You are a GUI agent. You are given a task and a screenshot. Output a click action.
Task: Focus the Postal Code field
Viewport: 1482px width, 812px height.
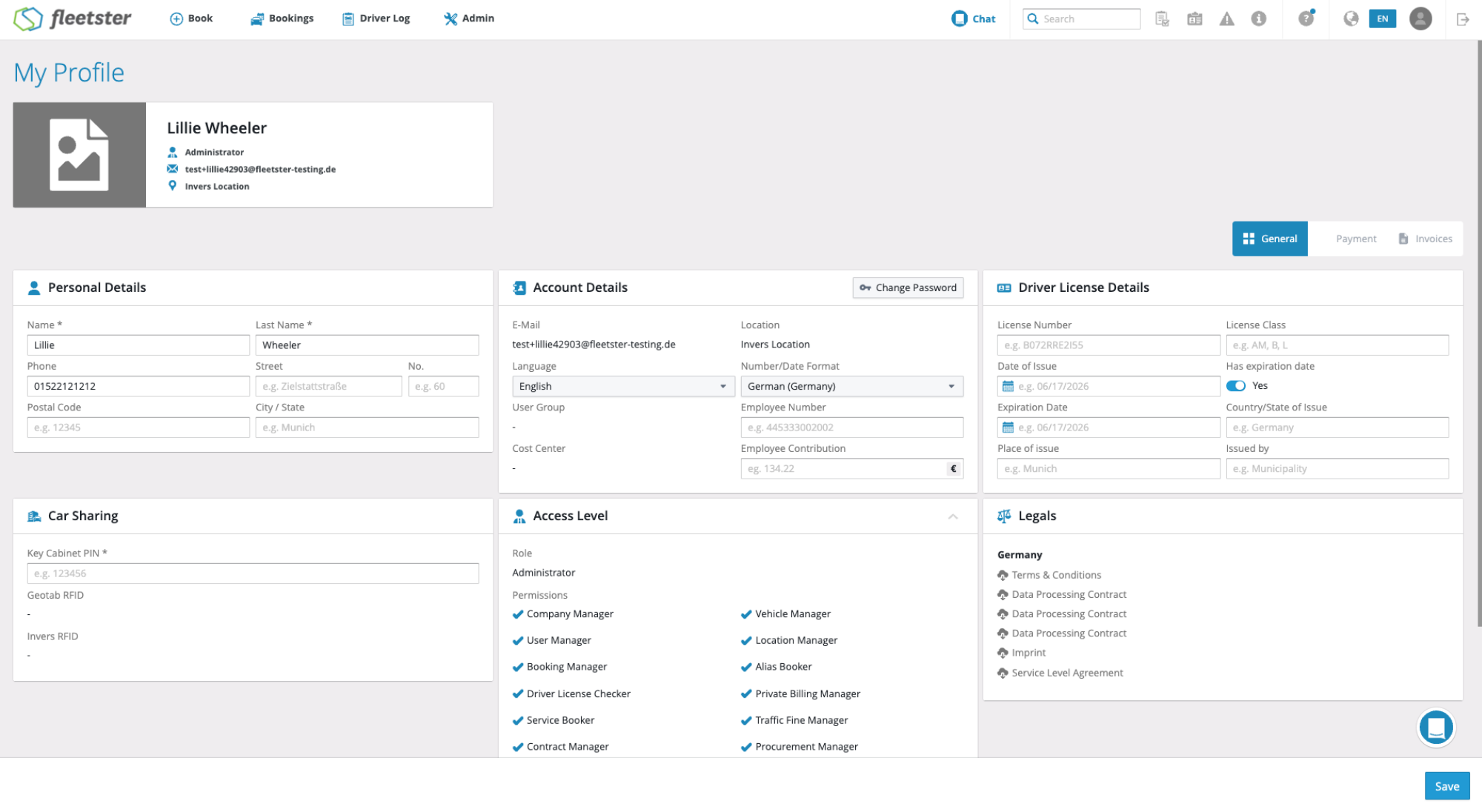point(139,427)
